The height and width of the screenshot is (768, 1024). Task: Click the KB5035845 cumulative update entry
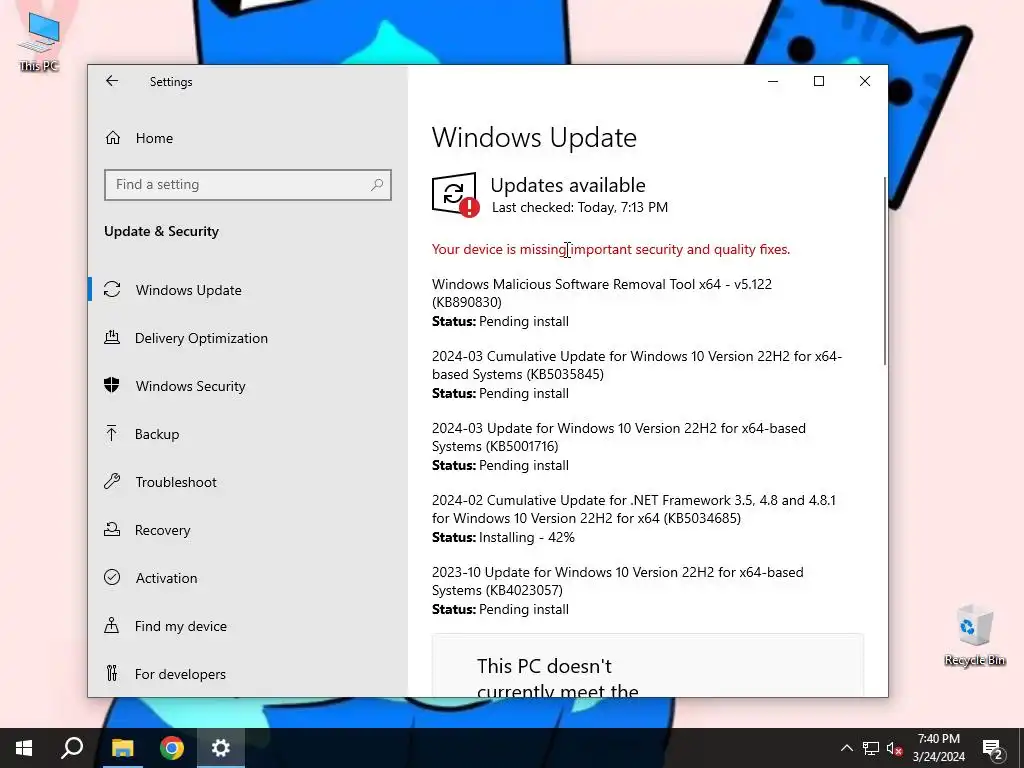click(x=637, y=374)
